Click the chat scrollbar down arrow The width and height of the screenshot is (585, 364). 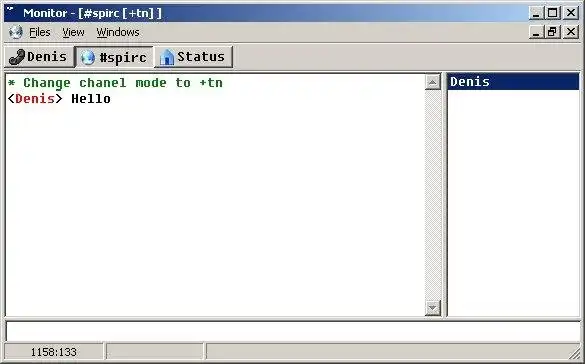(433, 308)
